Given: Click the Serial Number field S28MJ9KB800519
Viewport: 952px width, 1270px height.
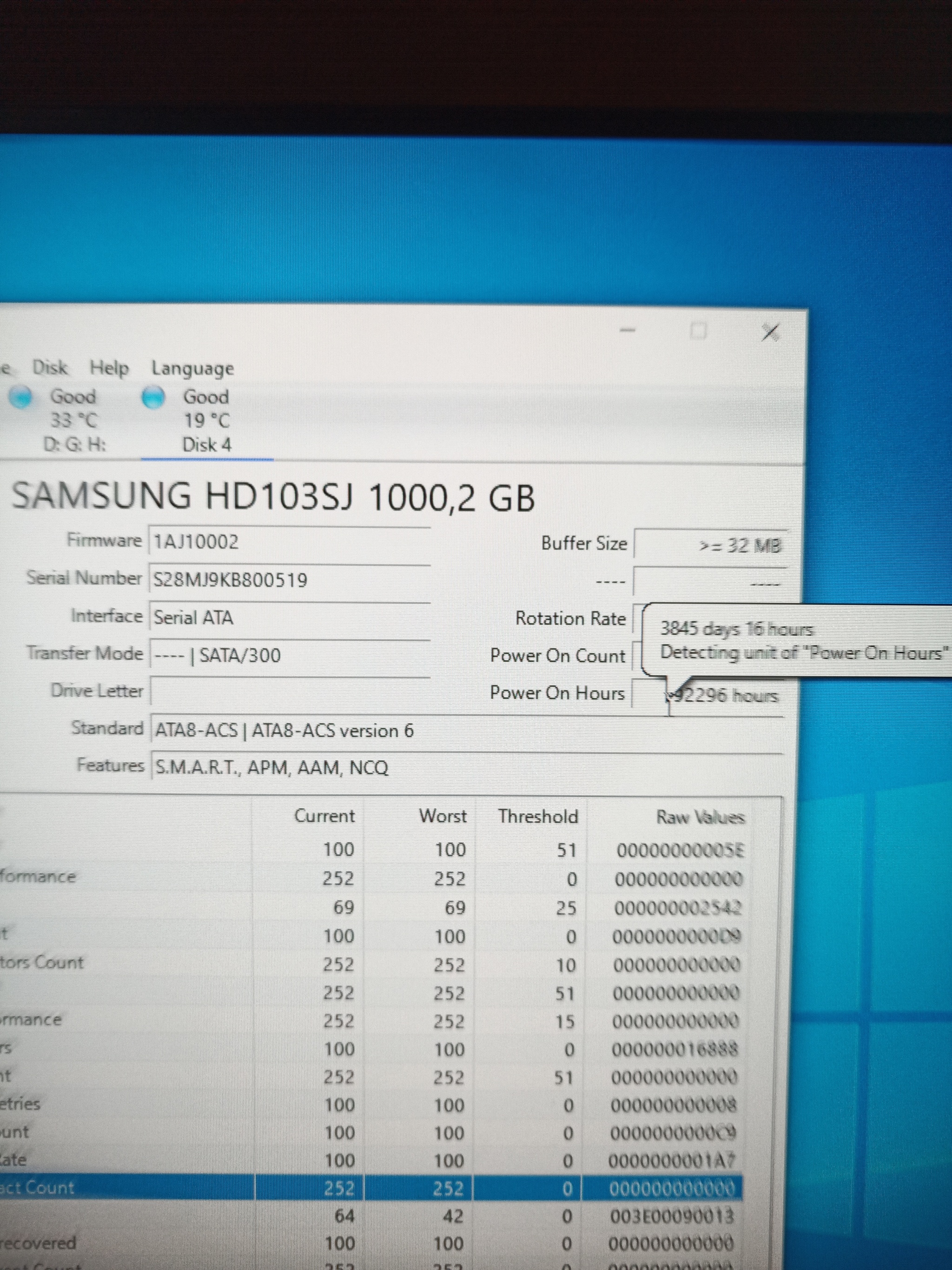Looking at the screenshot, I should pos(290,579).
